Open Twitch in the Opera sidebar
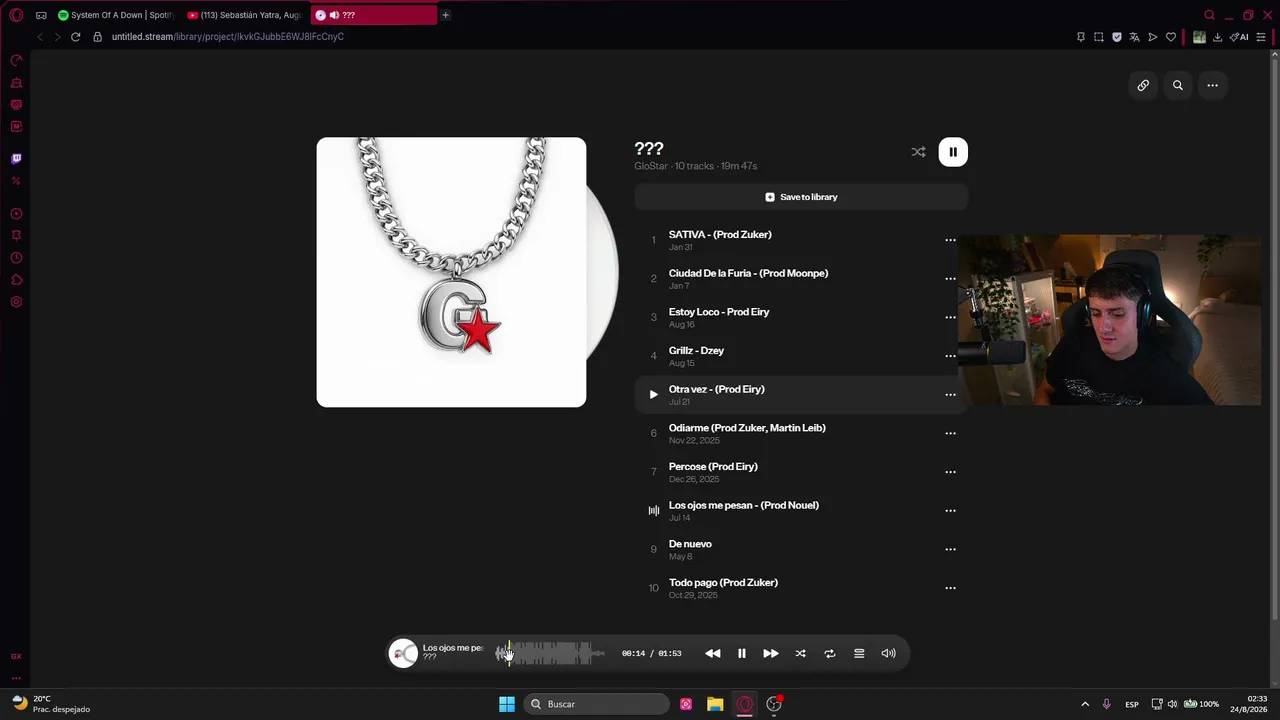1280x720 pixels. [16, 158]
